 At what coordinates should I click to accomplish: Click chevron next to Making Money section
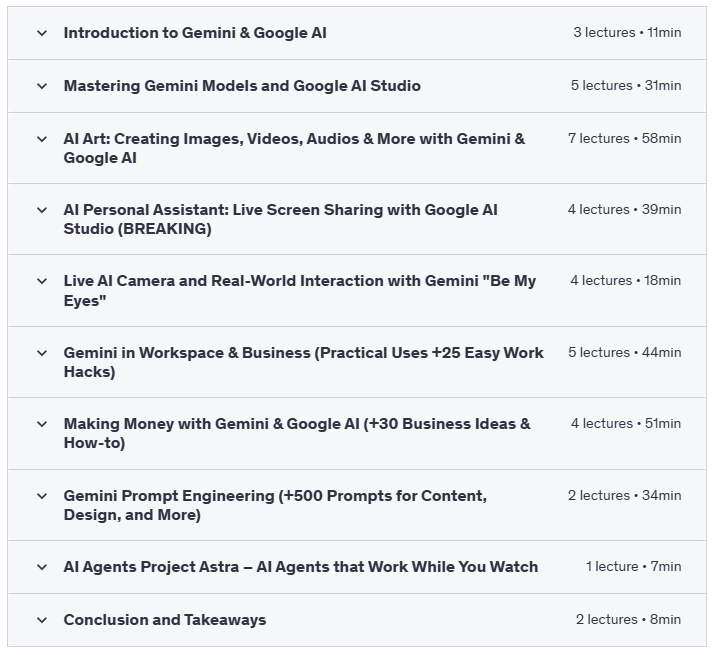(42, 424)
